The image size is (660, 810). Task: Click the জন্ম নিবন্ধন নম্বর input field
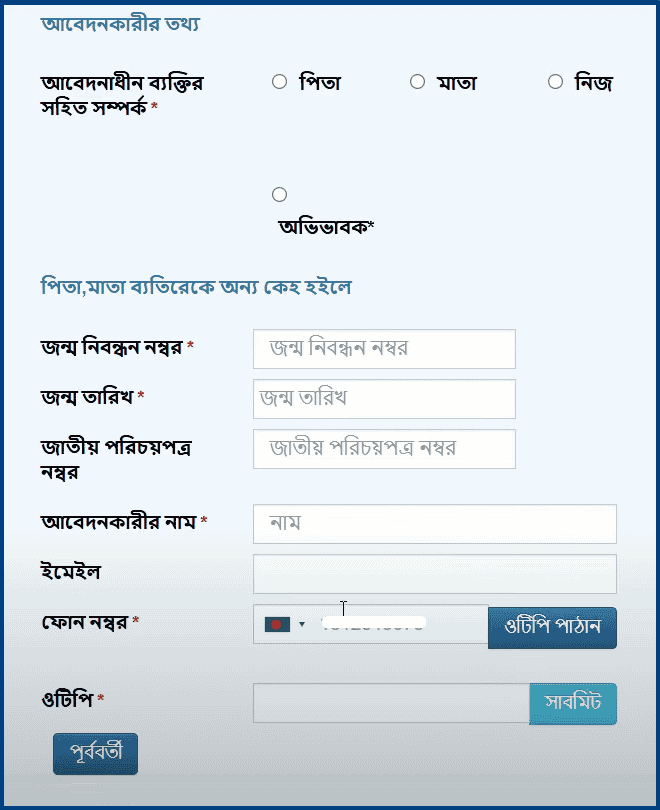tap(384, 348)
